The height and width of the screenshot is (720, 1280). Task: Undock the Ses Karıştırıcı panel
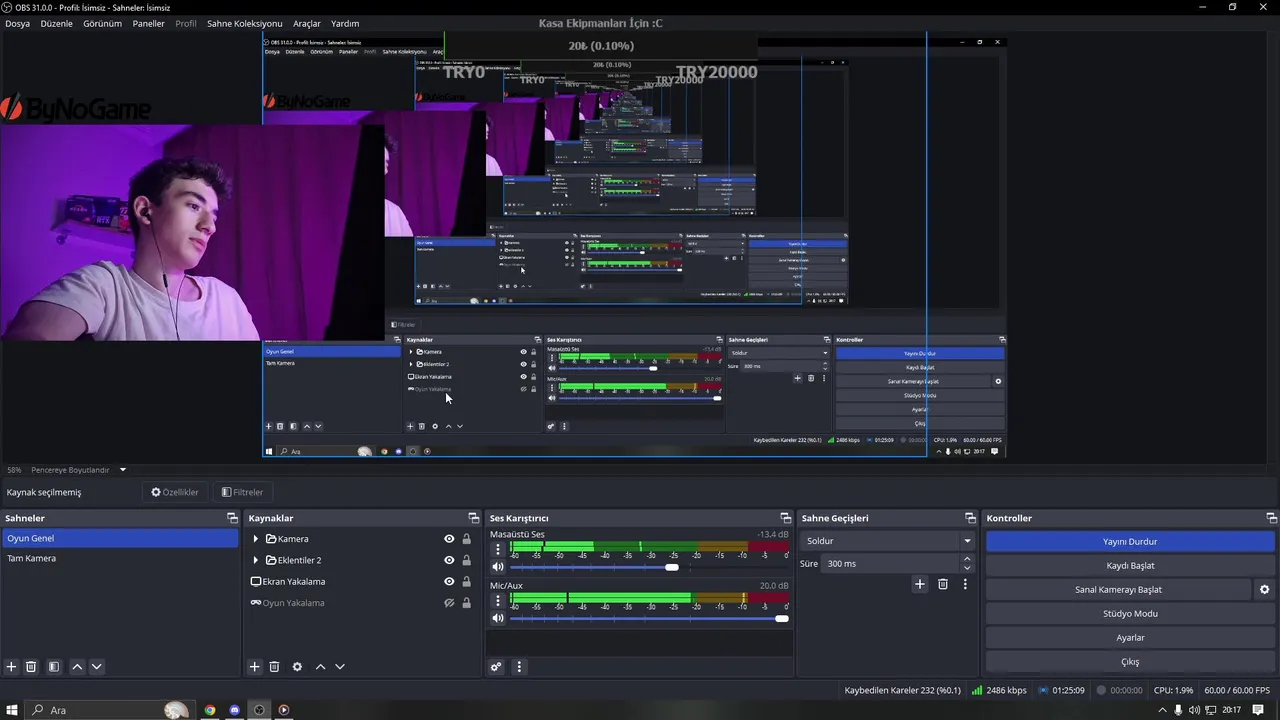click(x=785, y=518)
